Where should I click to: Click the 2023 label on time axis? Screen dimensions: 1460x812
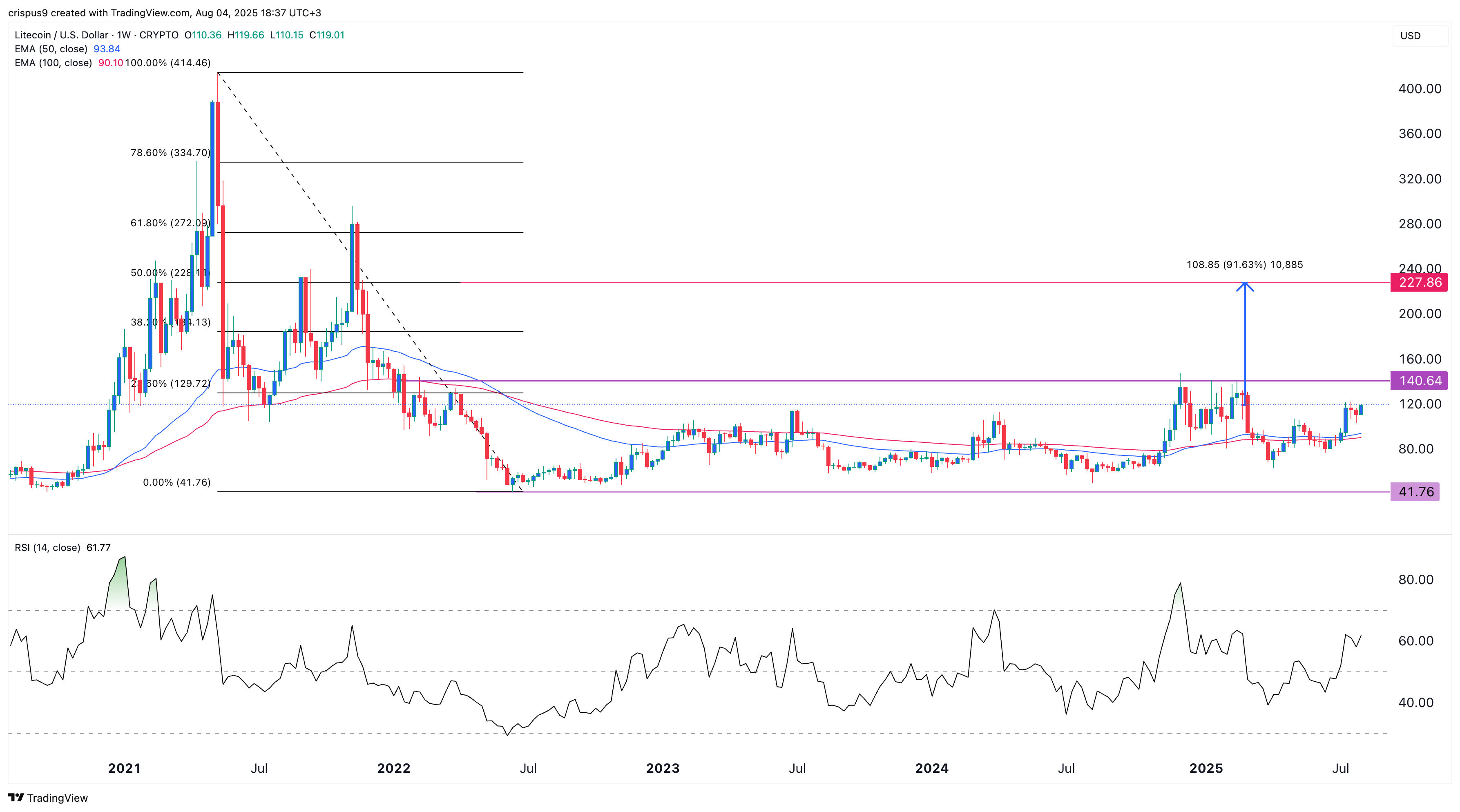663,768
